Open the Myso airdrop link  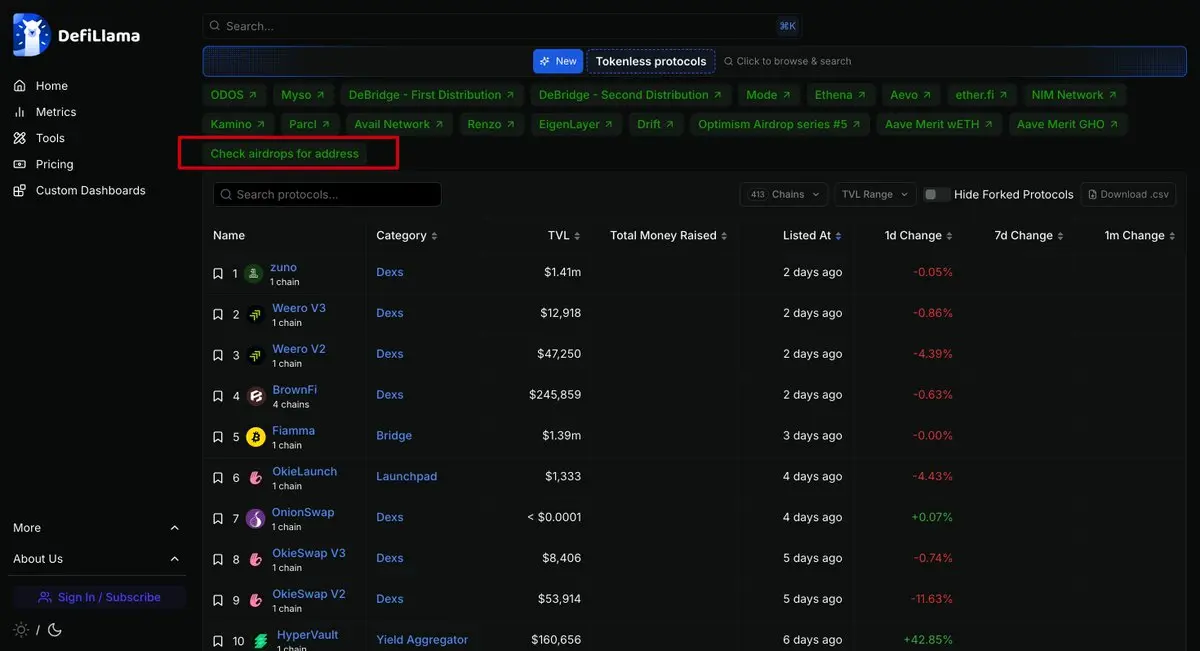pos(303,95)
